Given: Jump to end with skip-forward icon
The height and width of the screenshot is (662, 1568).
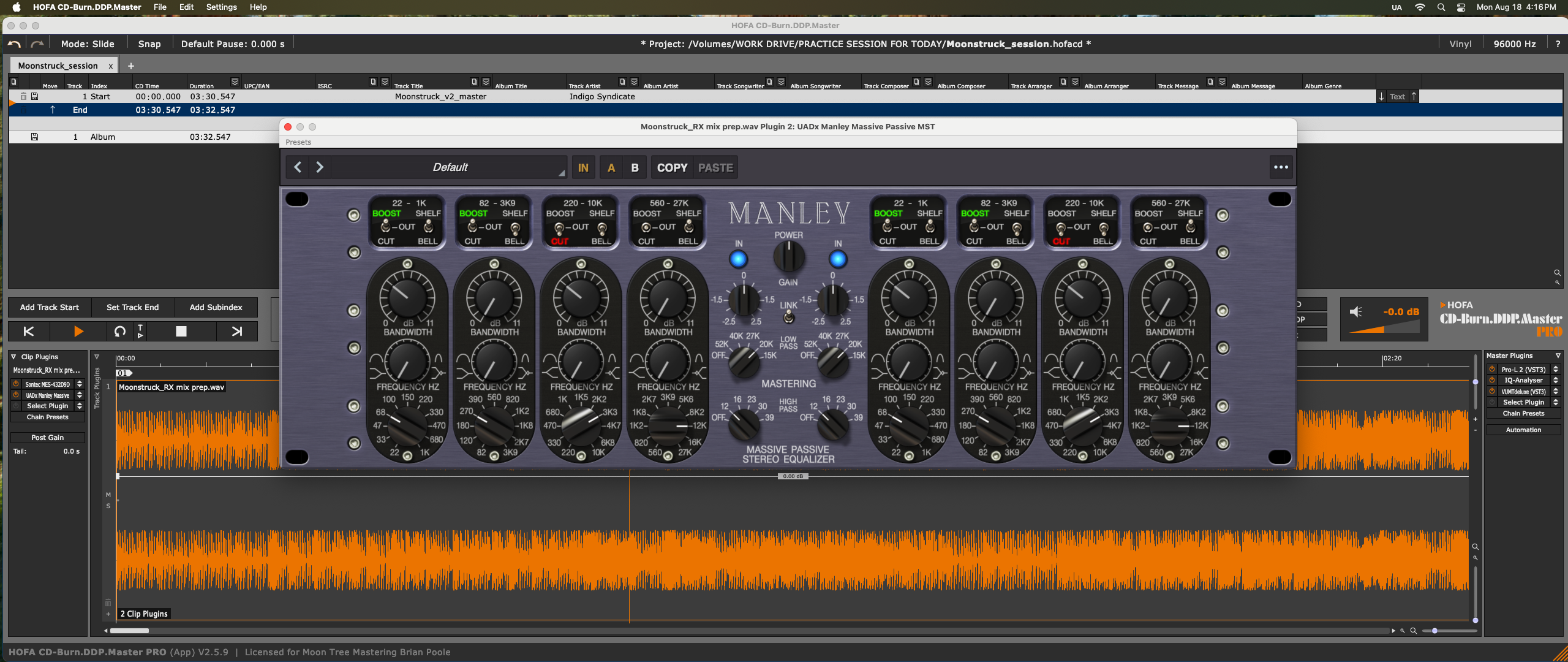Looking at the screenshot, I should point(237,332).
